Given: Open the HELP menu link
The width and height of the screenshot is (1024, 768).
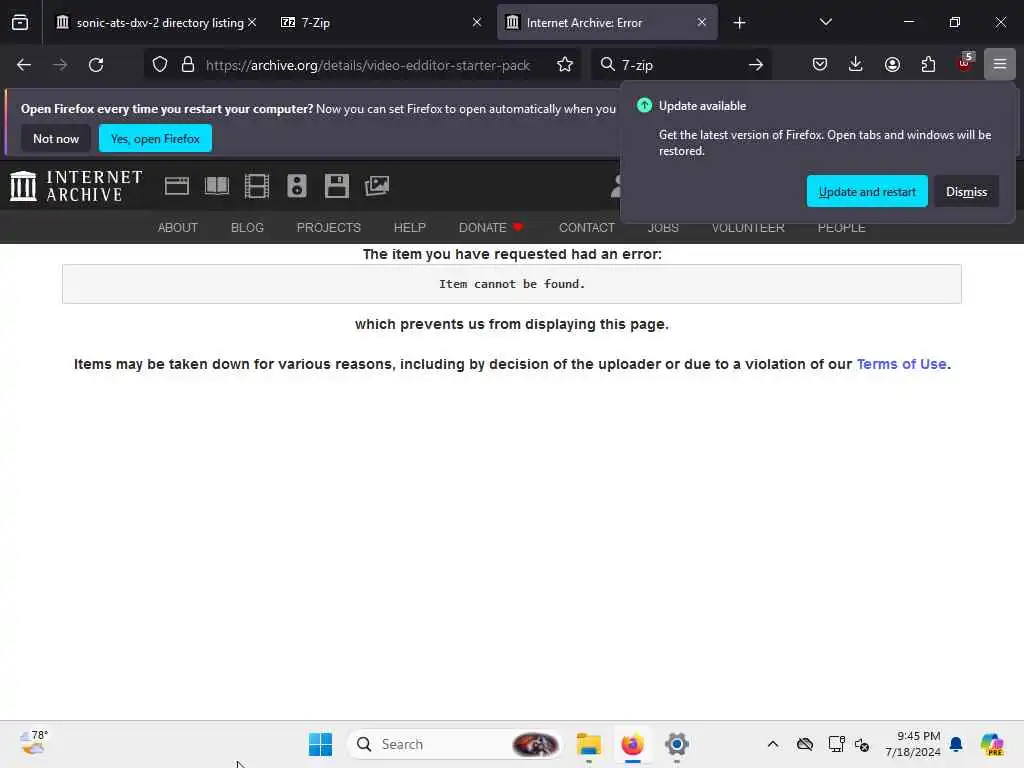Looking at the screenshot, I should tap(409, 227).
